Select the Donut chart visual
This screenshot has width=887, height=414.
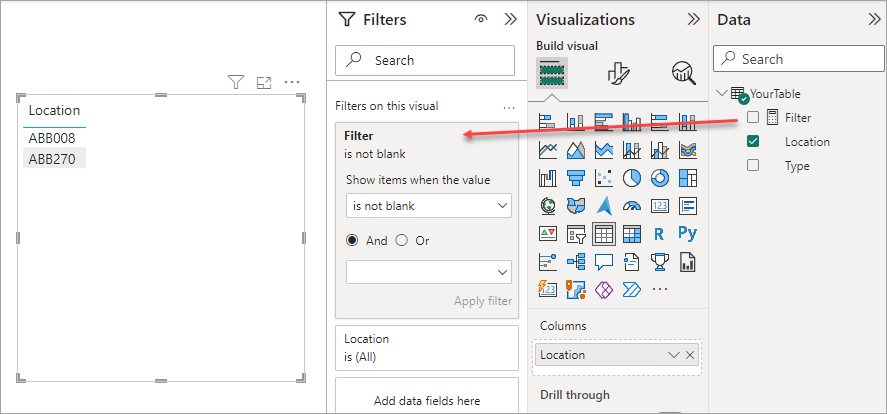(660, 178)
